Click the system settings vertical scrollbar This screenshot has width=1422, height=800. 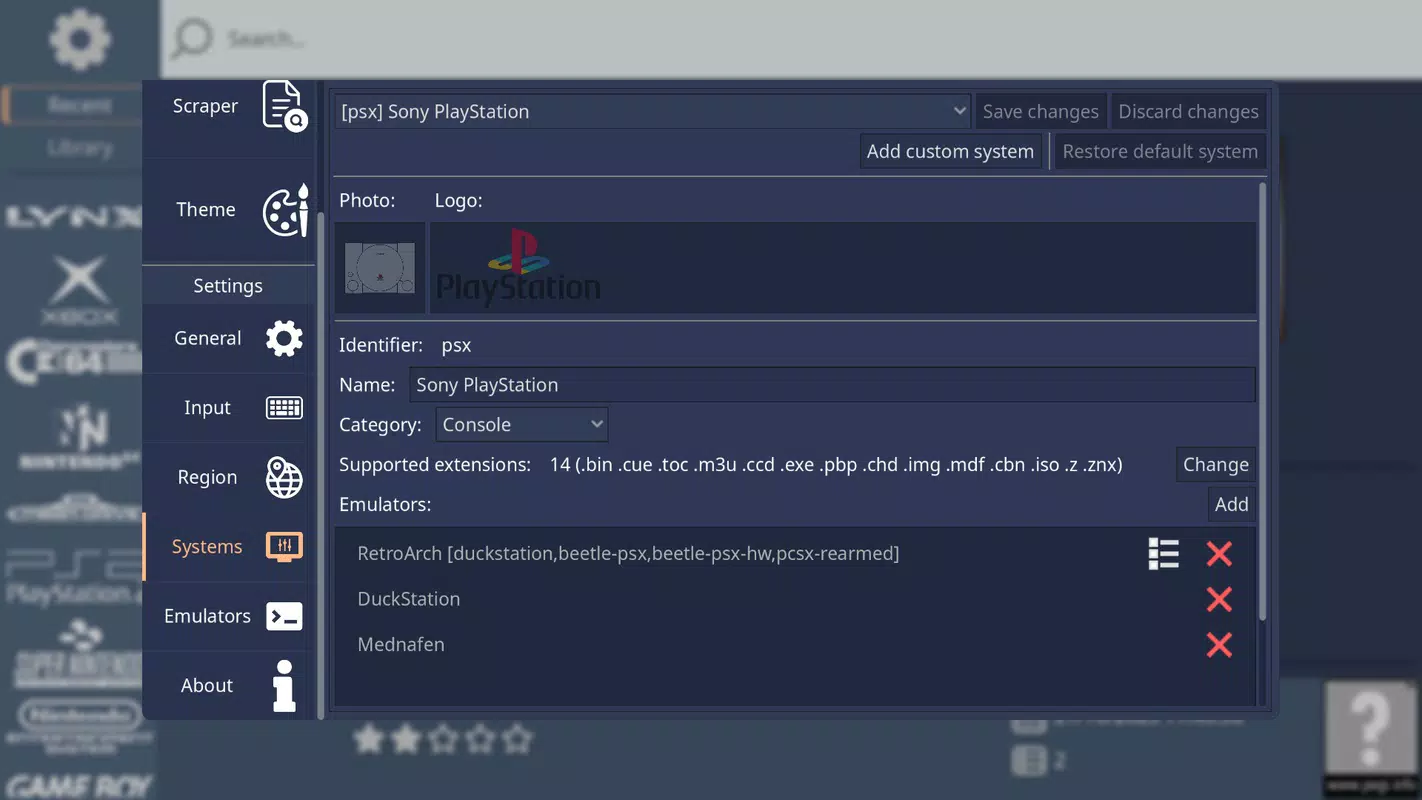tap(1262, 400)
